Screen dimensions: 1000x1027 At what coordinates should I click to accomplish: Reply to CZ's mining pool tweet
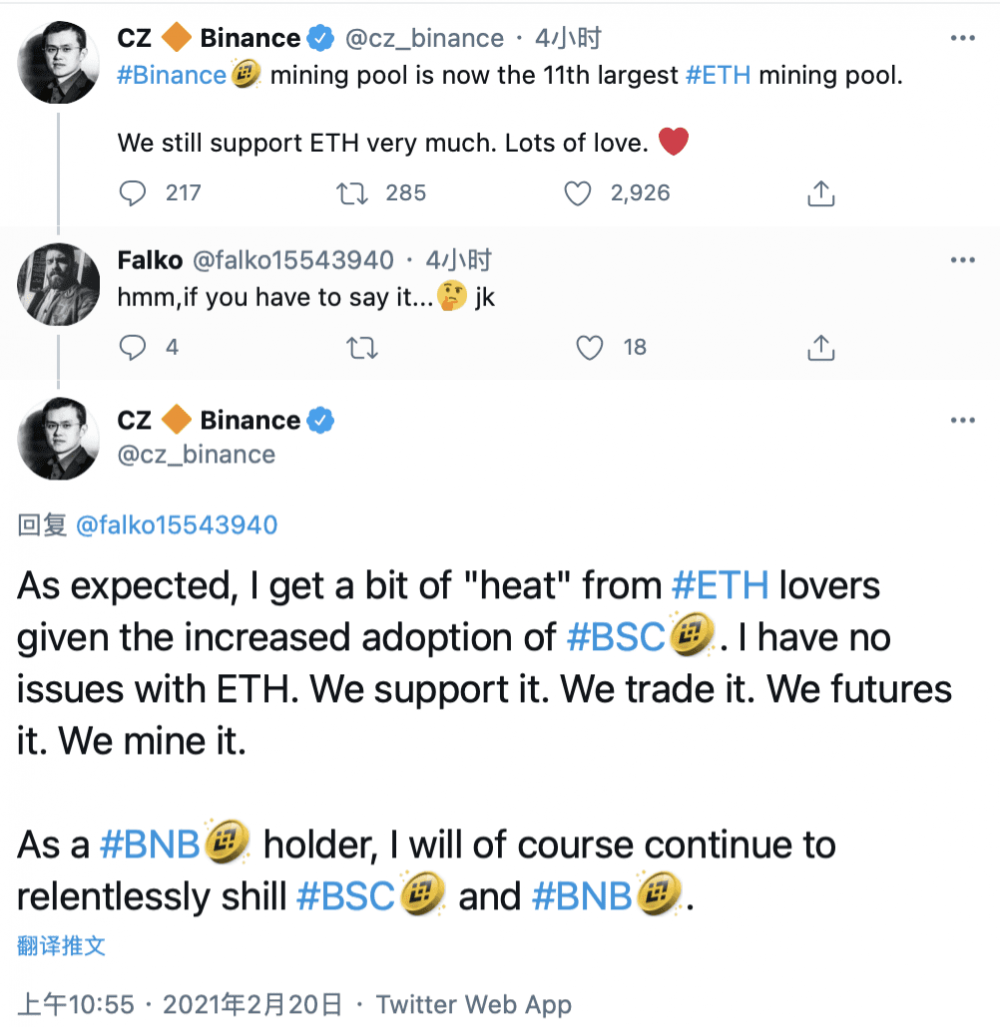tap(133, 193)
